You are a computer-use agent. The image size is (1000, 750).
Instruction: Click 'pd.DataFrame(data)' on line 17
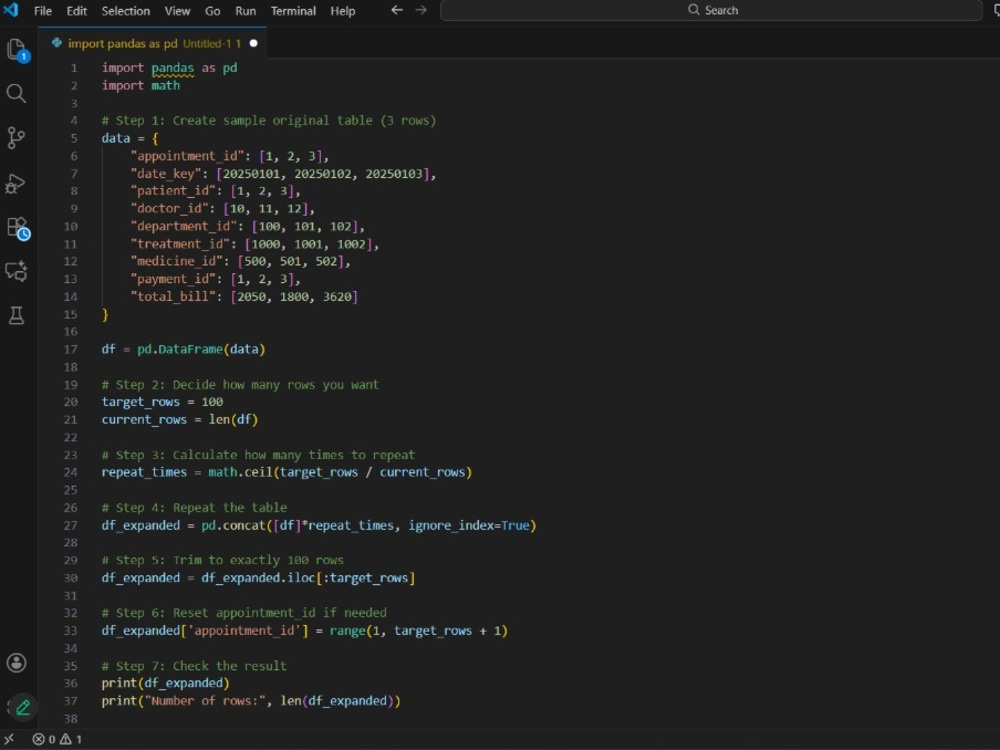pyautogui.click(x=201, y=349)
